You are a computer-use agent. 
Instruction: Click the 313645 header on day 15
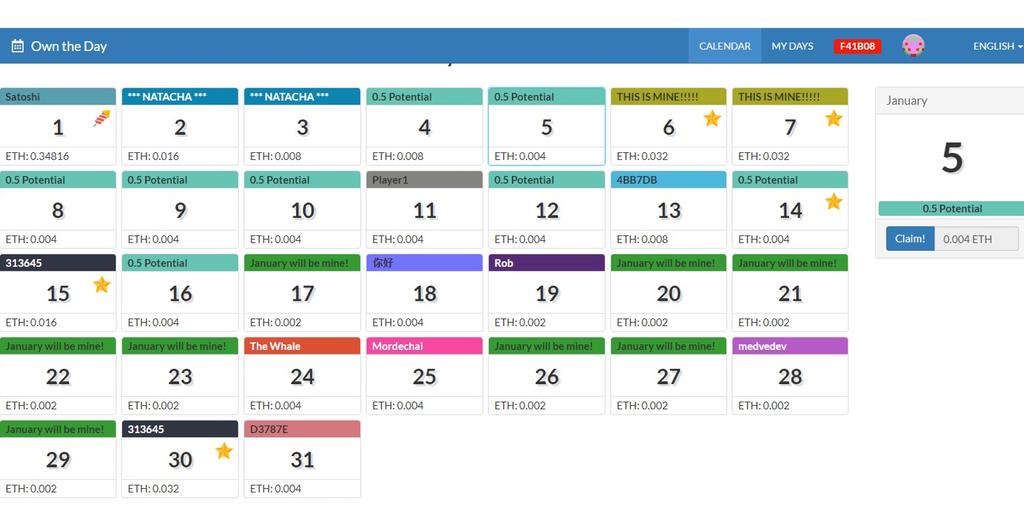pyautogui.click(x=58, y=263)
